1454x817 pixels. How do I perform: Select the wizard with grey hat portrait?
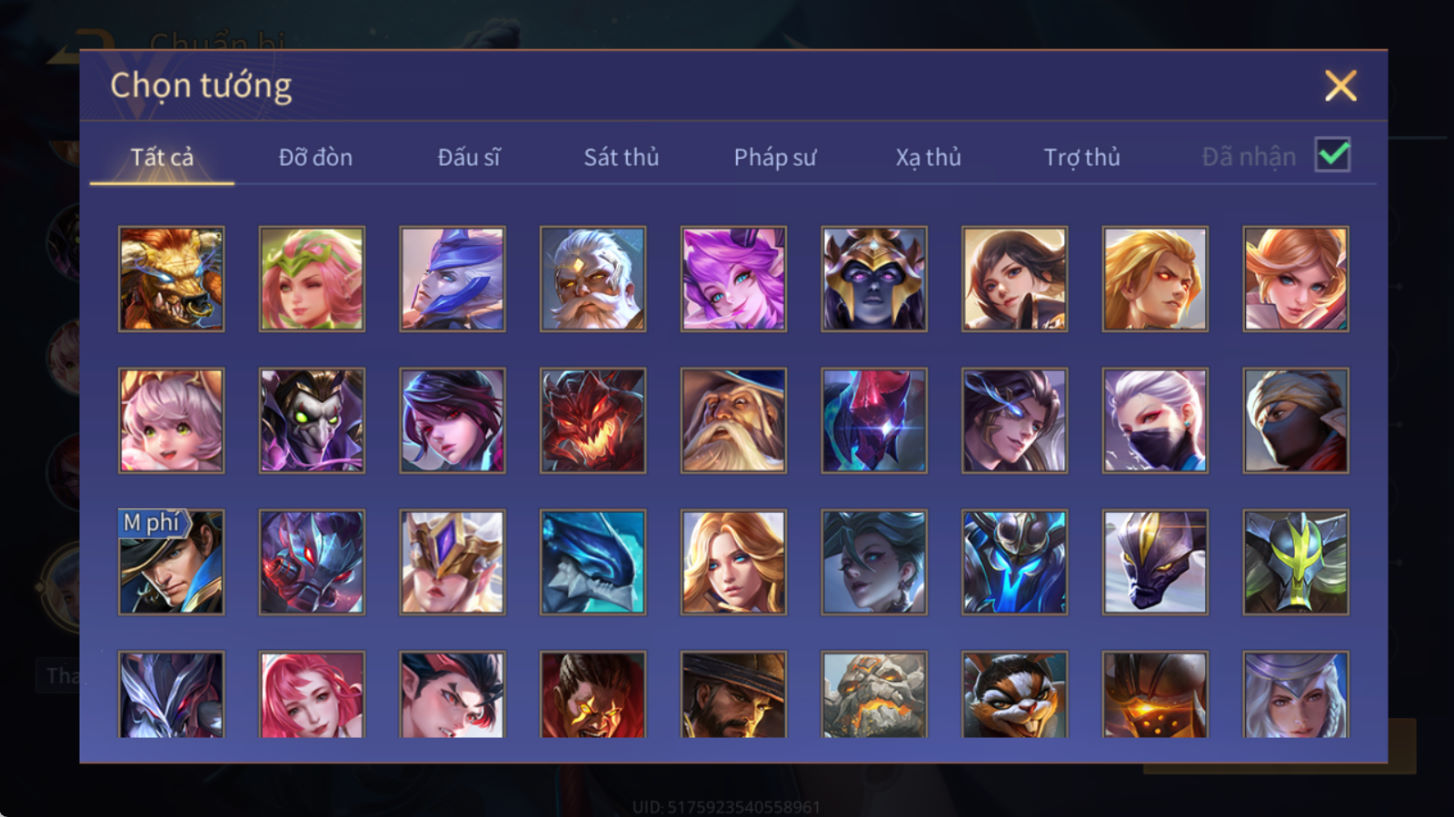point(733,421)
